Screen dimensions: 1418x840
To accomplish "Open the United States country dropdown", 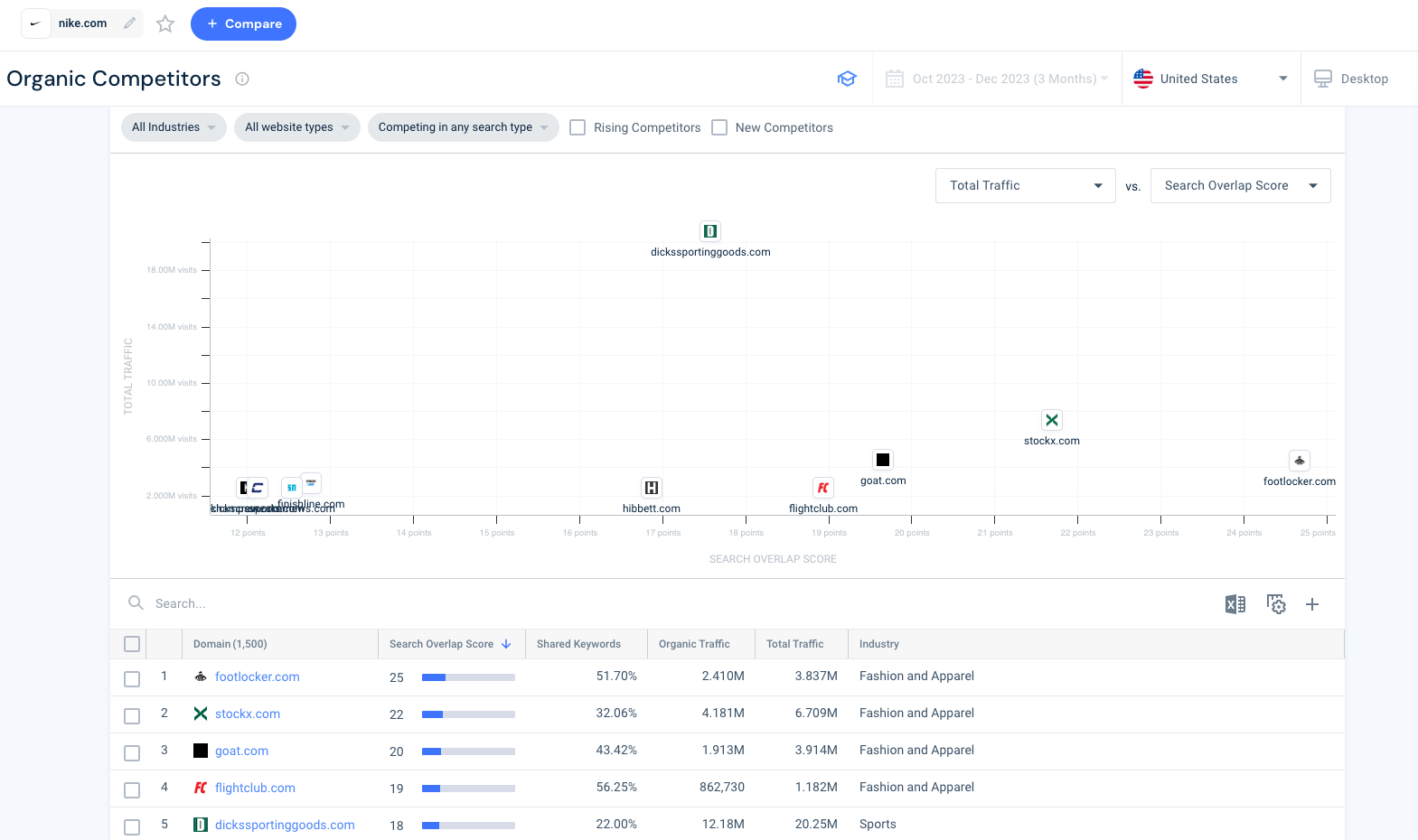I will (1211, 79).
